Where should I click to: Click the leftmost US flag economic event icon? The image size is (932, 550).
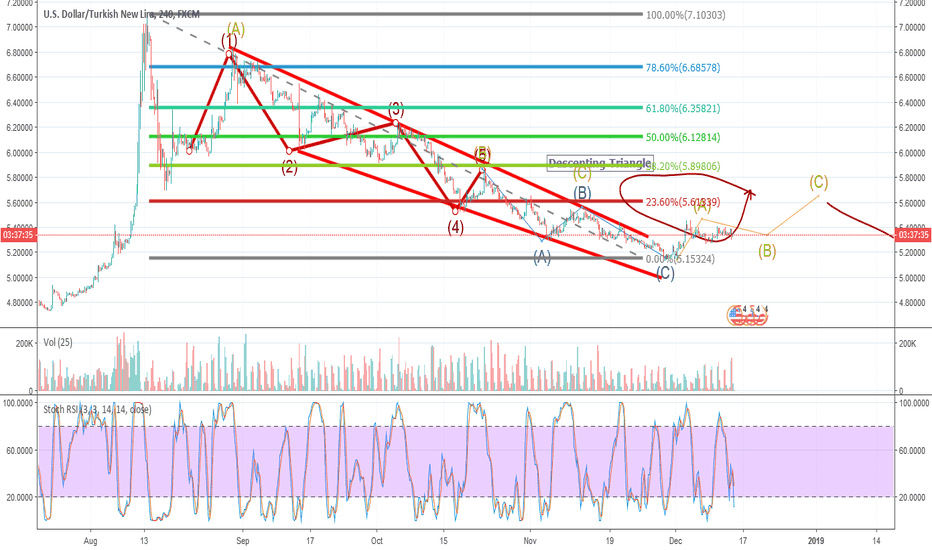[735, 316]
